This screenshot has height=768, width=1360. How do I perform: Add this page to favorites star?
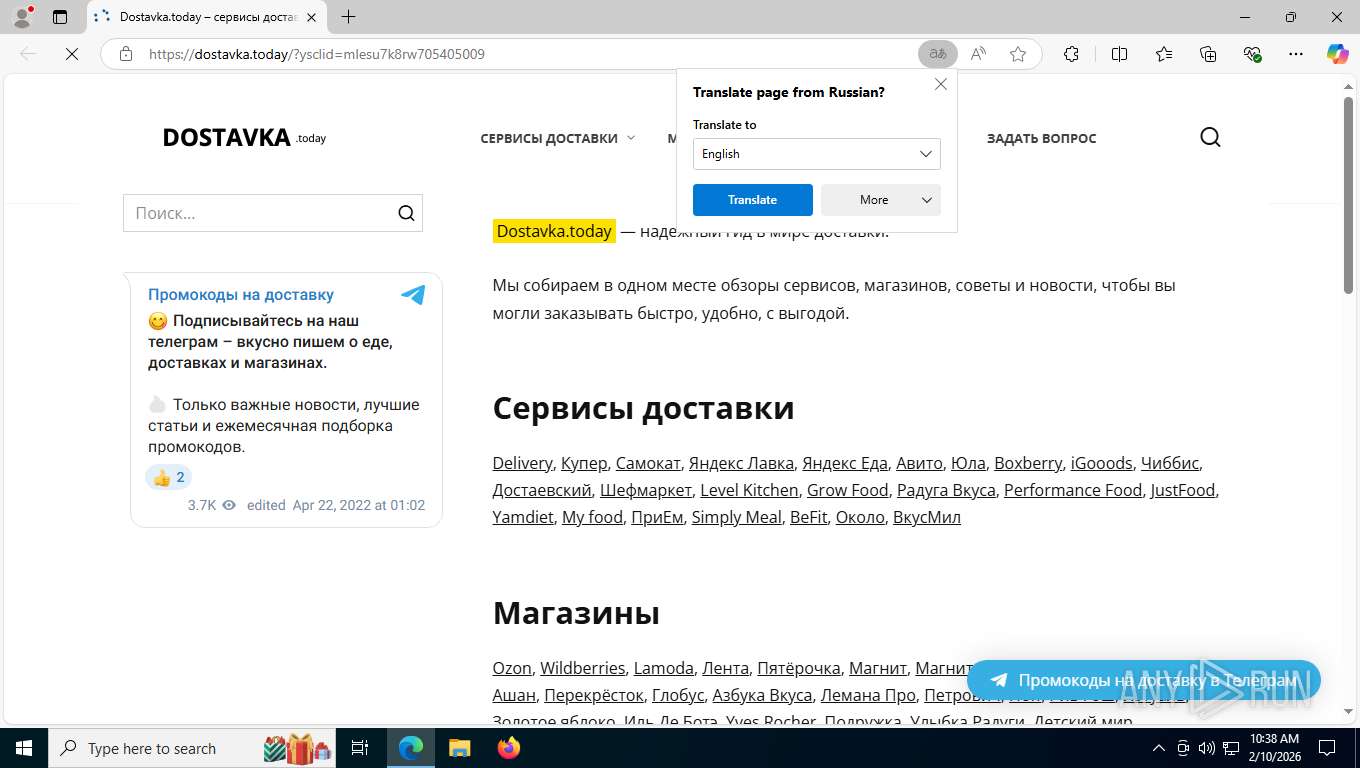(1018, 54)
